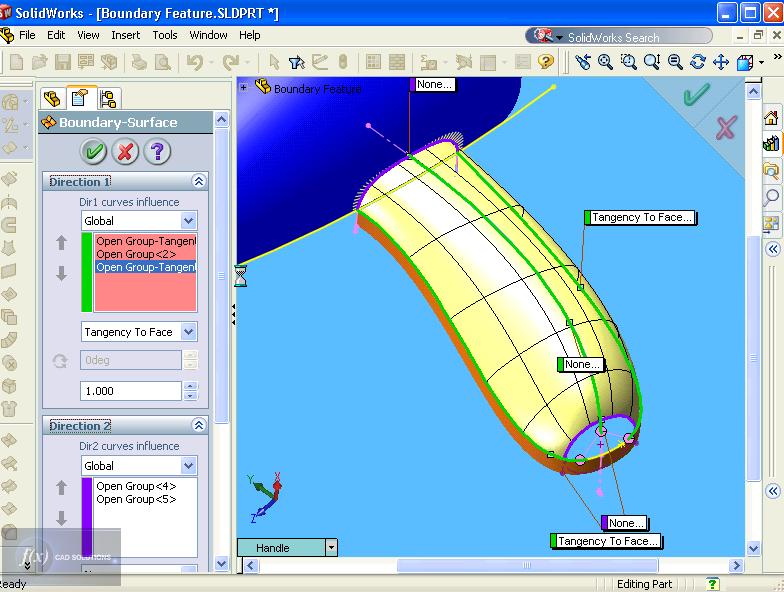This screenshot has height=592, width=784.
Task: Open the task pane File Explorer icon
Action: click(771, 171)
